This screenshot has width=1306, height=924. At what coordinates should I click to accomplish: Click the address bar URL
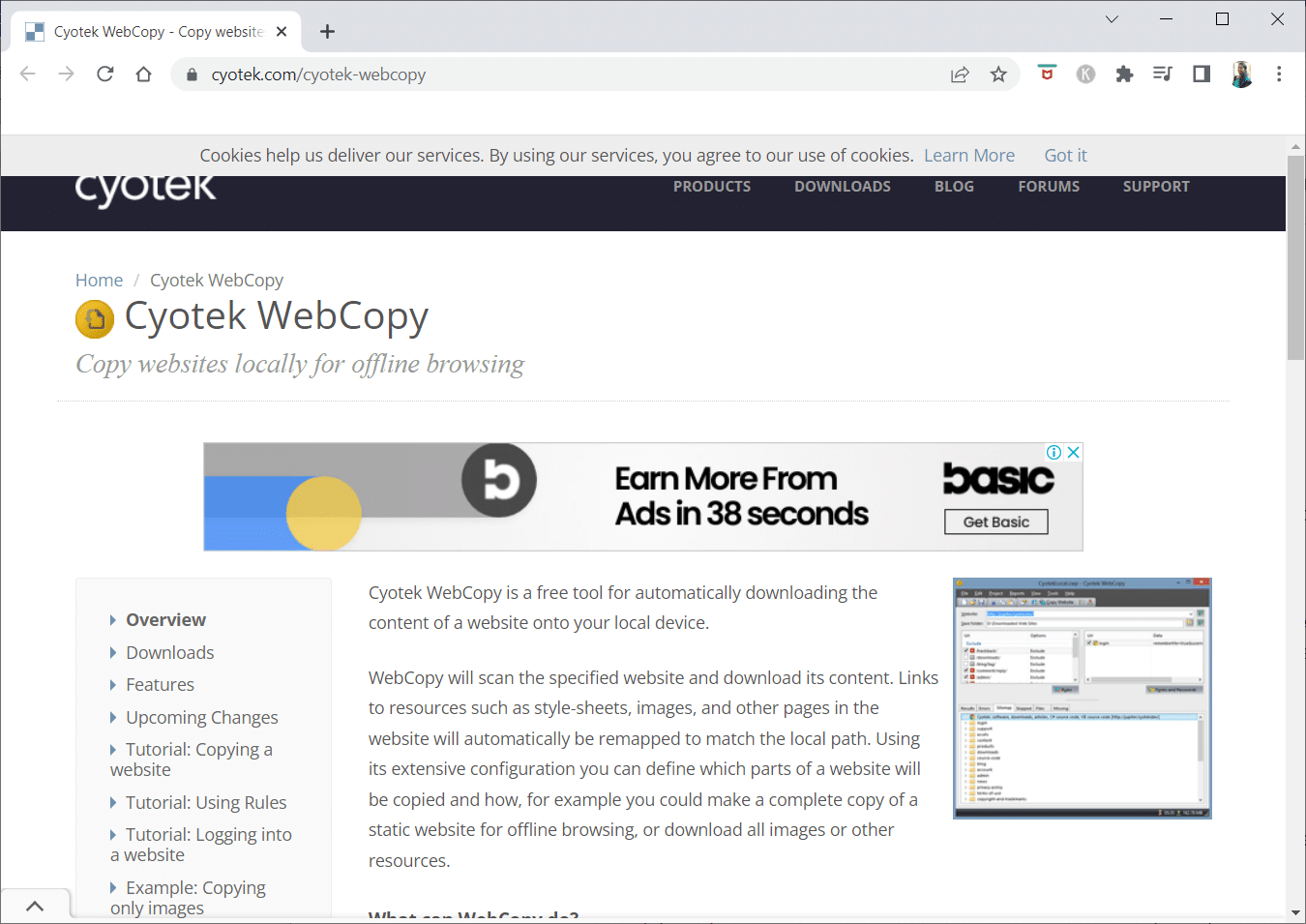[318, 75]
